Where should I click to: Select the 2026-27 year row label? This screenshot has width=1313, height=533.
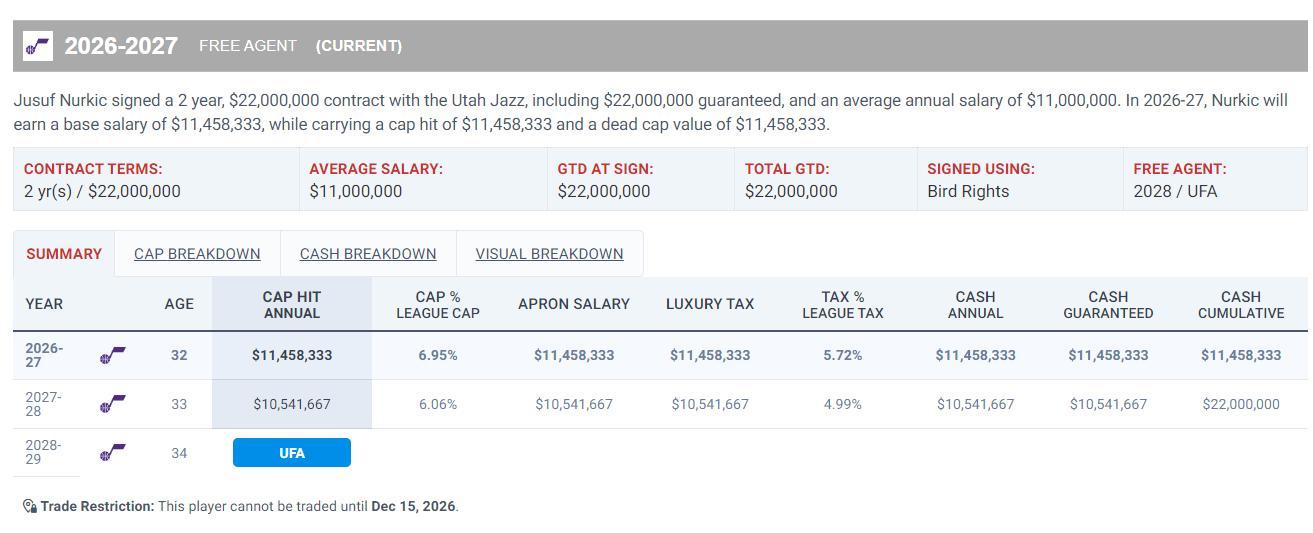tap(44, 355)
